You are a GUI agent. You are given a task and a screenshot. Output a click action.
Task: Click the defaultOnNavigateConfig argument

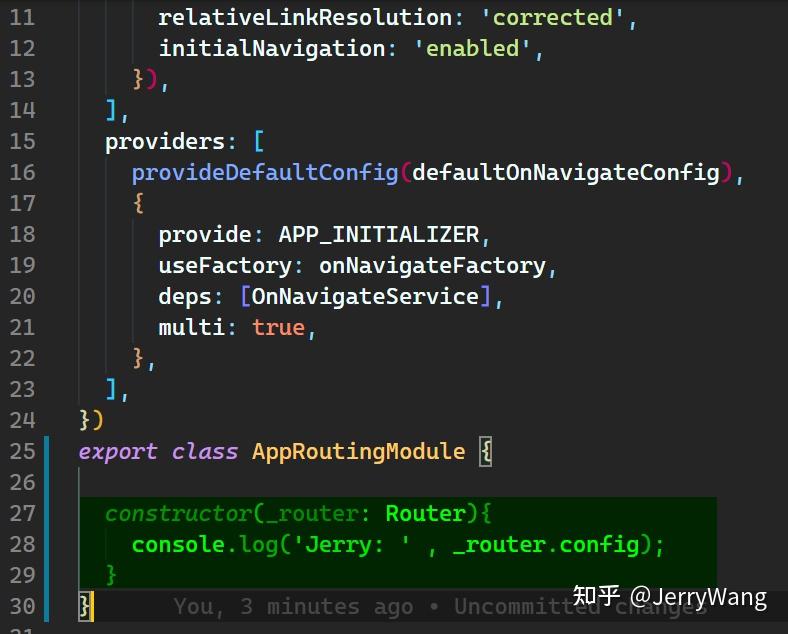(x=566, y=173)
